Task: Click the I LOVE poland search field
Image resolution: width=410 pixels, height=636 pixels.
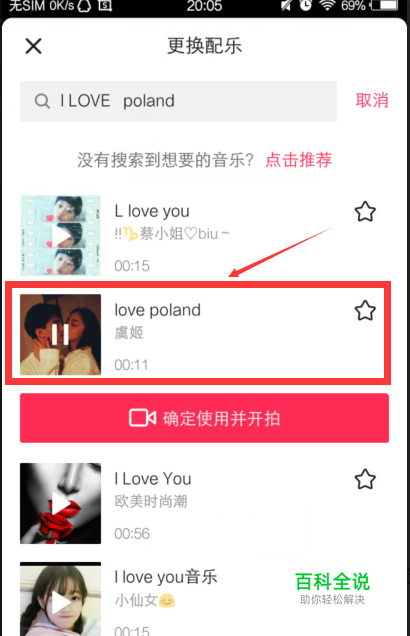Action: tap(178, 101)
